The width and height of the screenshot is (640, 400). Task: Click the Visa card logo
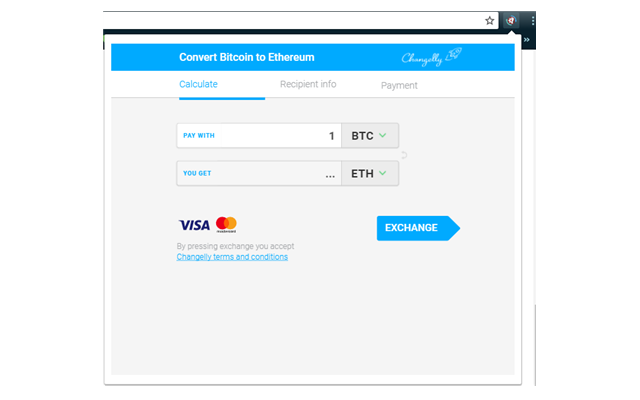click(x=194, y=225)
